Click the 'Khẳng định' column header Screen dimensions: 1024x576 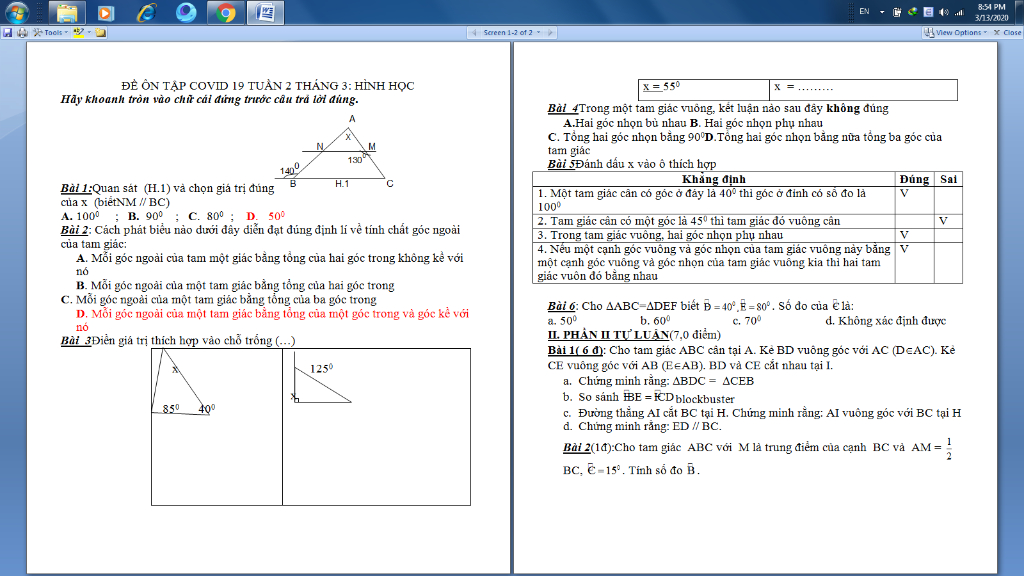point(714,179)
